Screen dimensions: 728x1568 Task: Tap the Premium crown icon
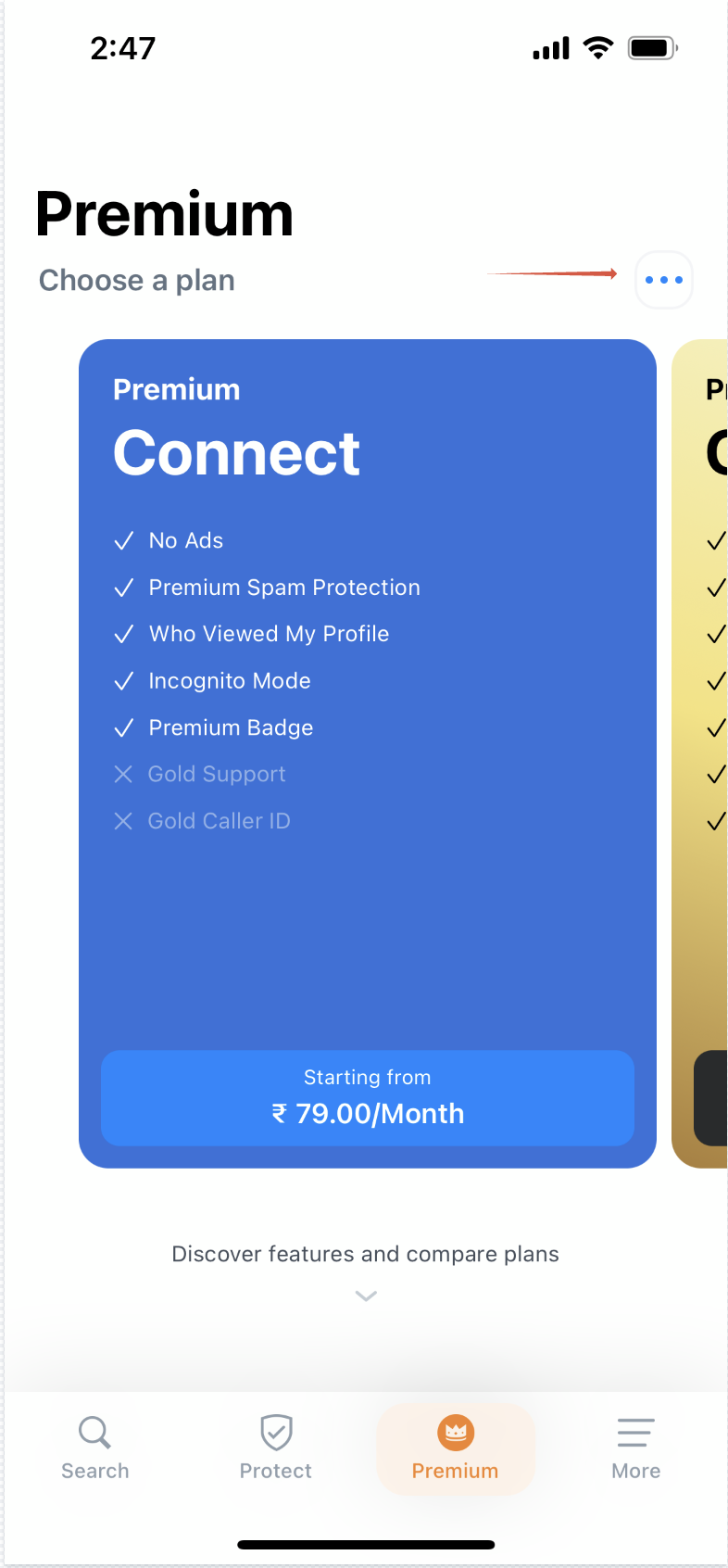(x=456, y=1432)
